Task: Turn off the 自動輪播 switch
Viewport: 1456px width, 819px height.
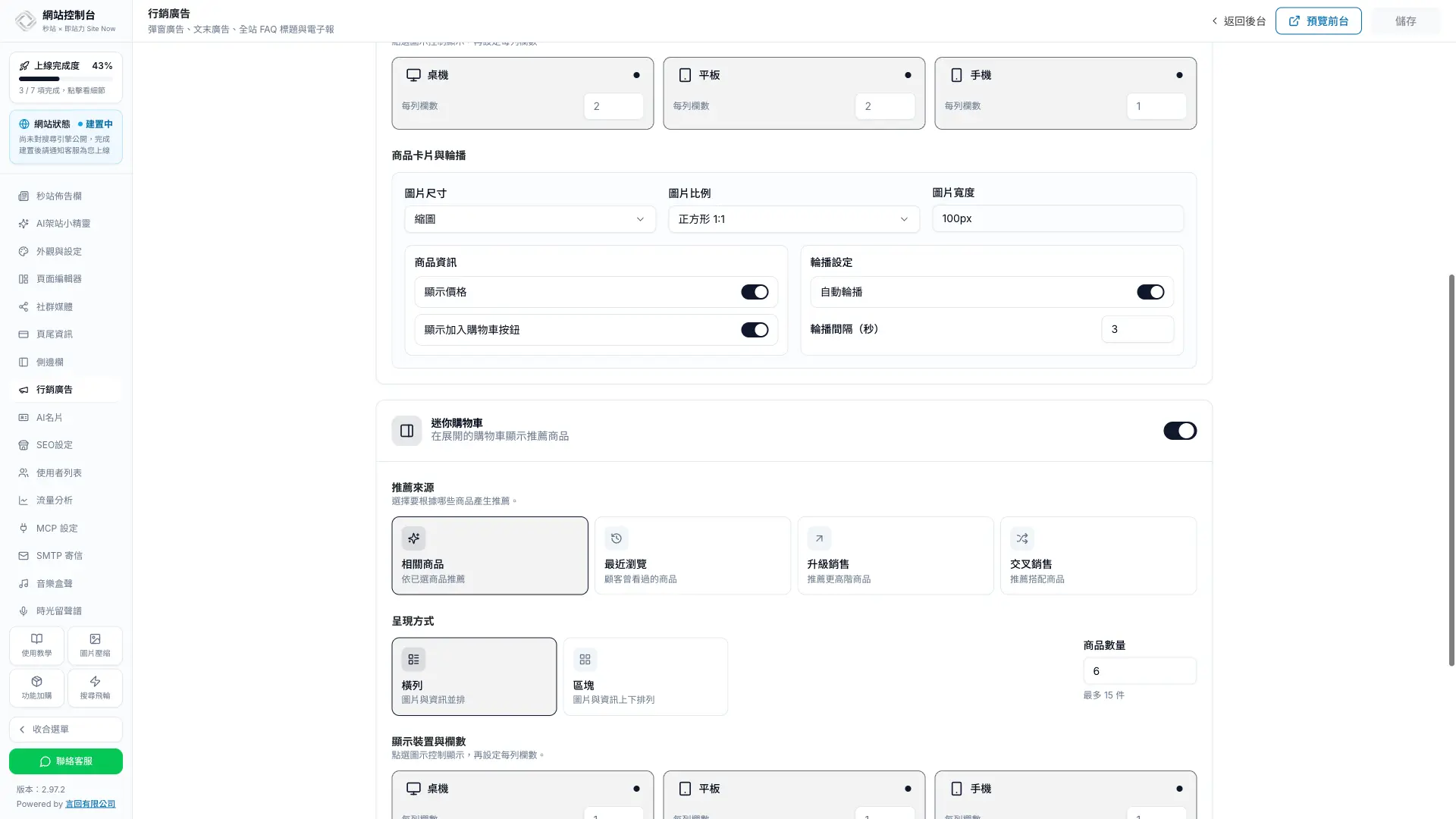Action: [1150, 292]
